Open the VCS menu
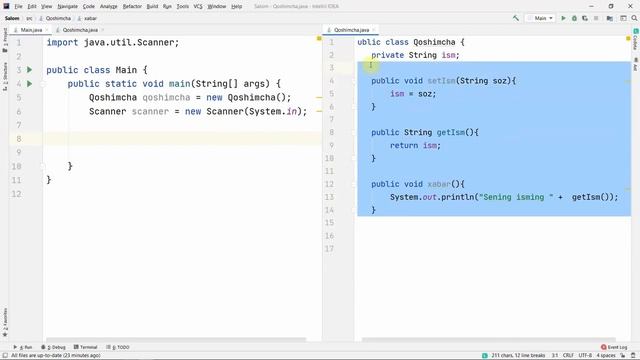 pos(198,7)
